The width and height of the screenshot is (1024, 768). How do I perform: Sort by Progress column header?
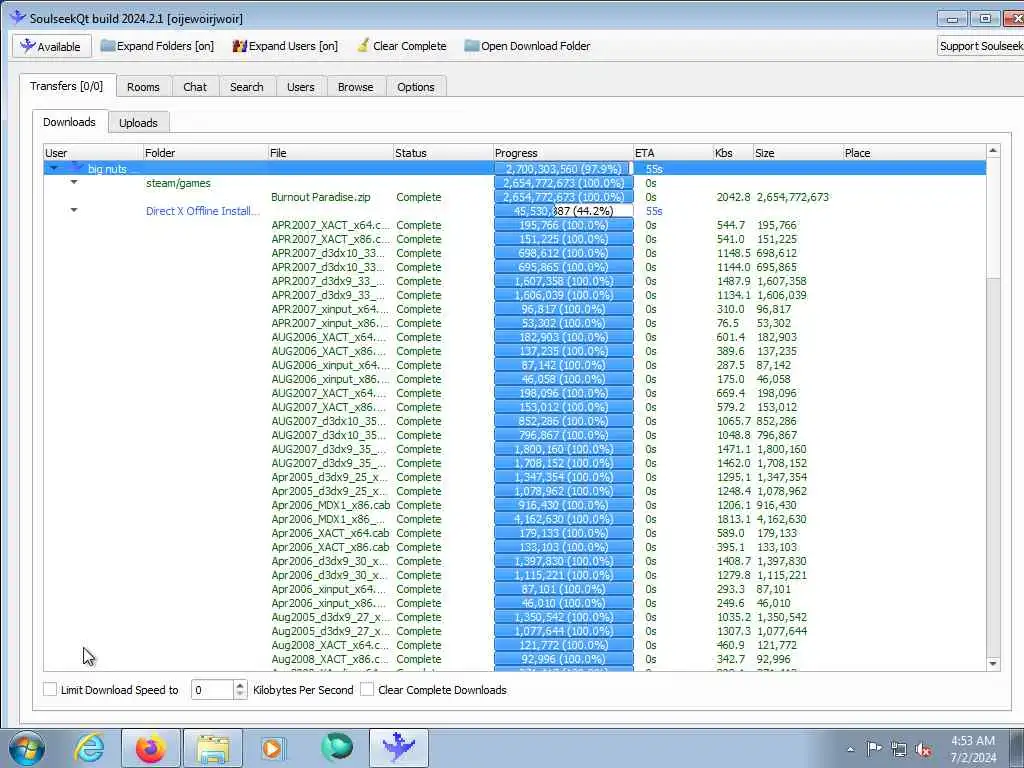tap(563, 153)
